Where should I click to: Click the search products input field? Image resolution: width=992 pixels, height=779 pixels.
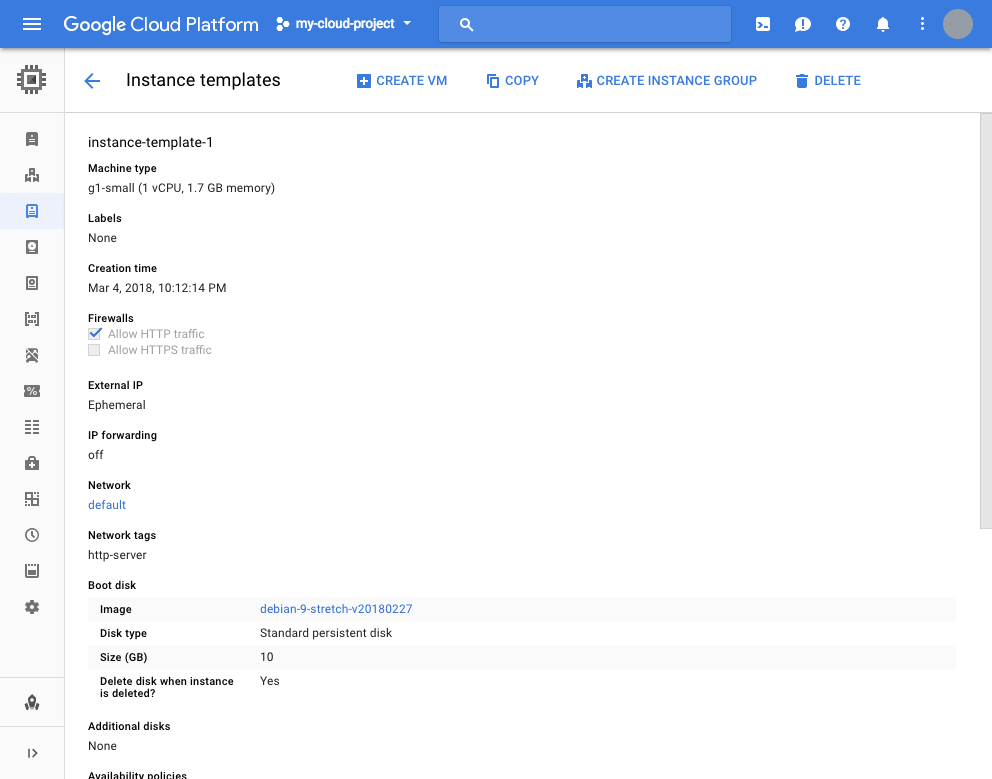point(585,24)
